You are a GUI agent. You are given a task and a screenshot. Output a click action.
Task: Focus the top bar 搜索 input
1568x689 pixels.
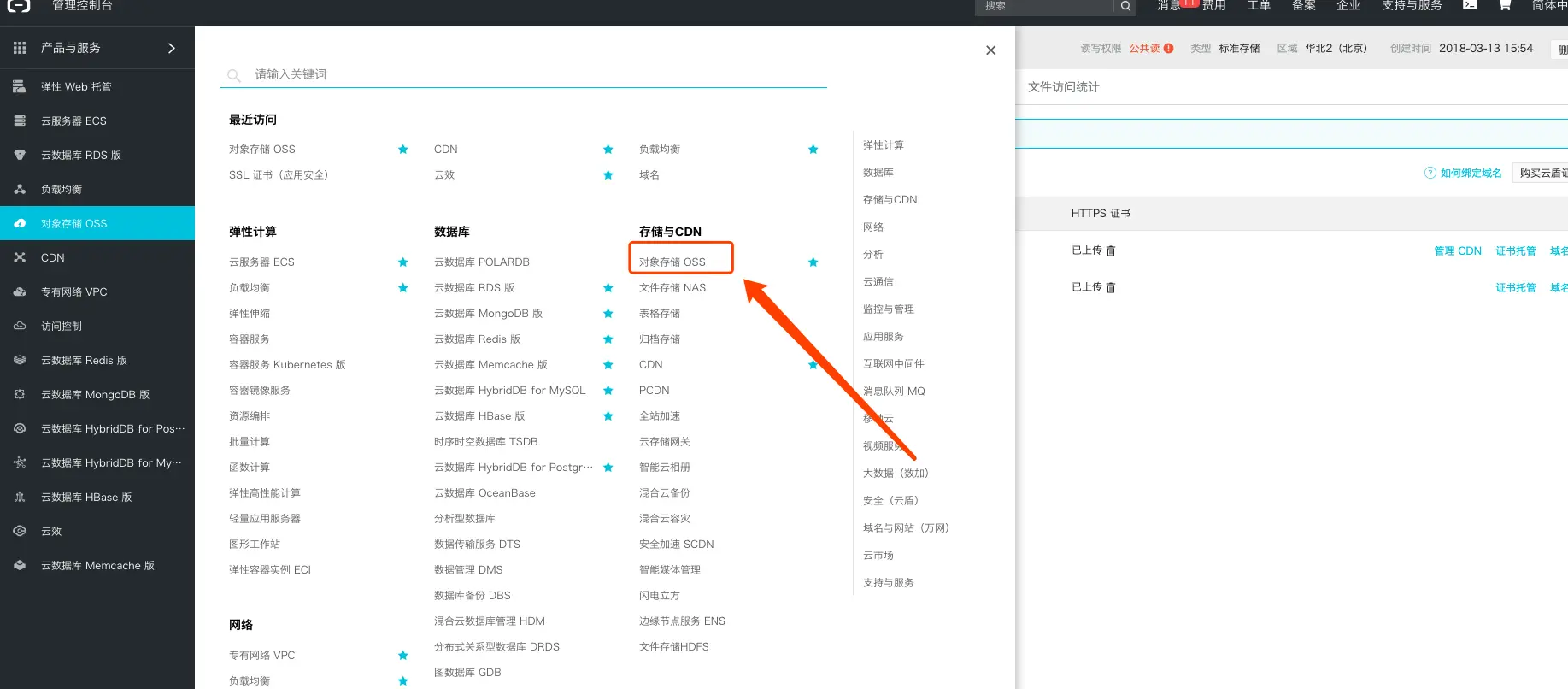[1044, 6]
